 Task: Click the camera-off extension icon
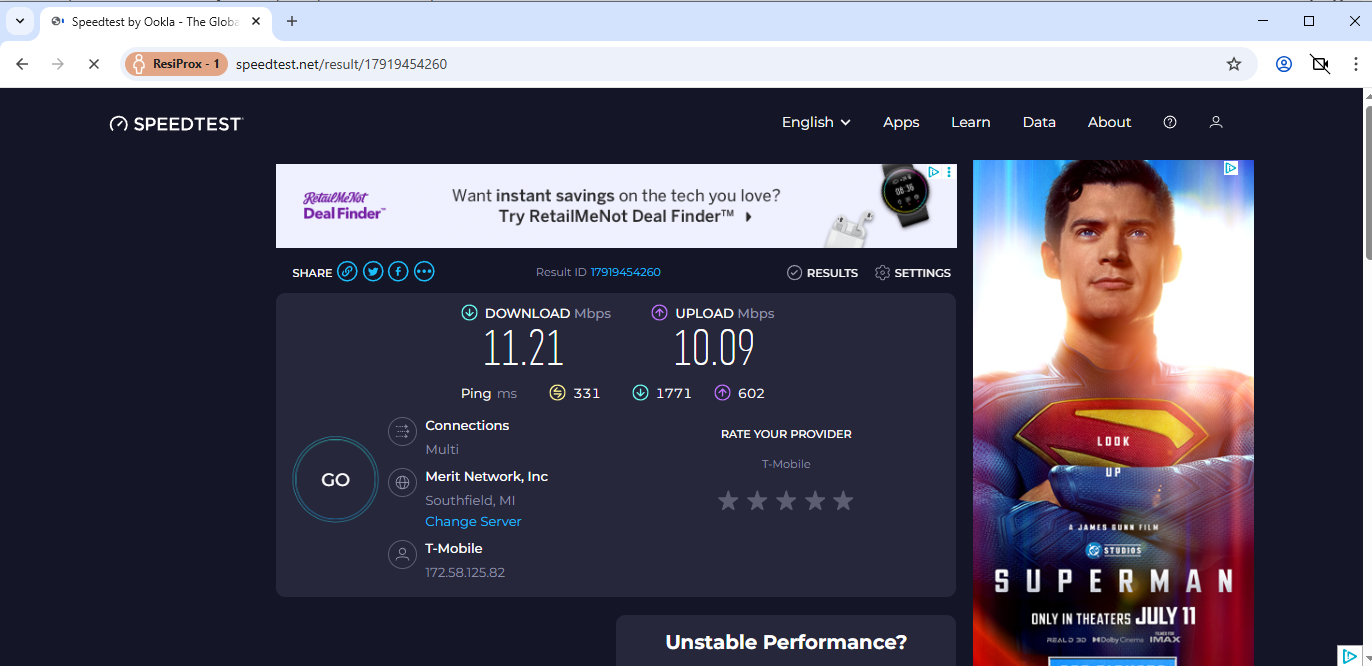point(1321,64)
